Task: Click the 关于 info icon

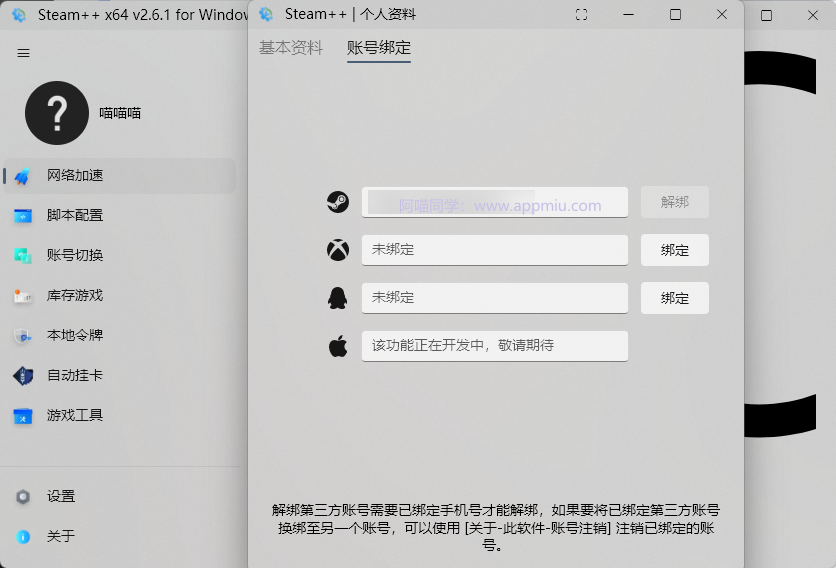Action: coord(23,537)
